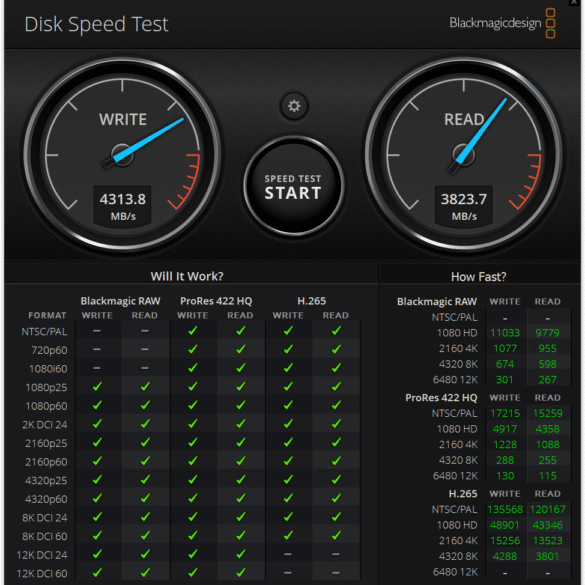Click Blackmagic RAW 1080 HD write value 11033

point(505,333)
